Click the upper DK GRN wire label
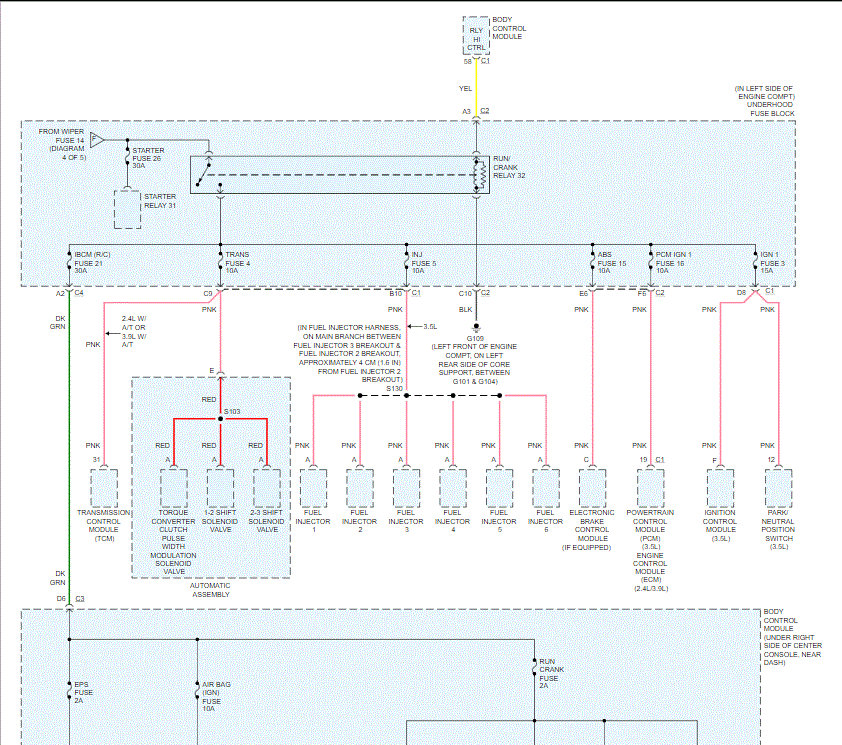Viewport: 842px width, 745px height. [x=58, y=322]
